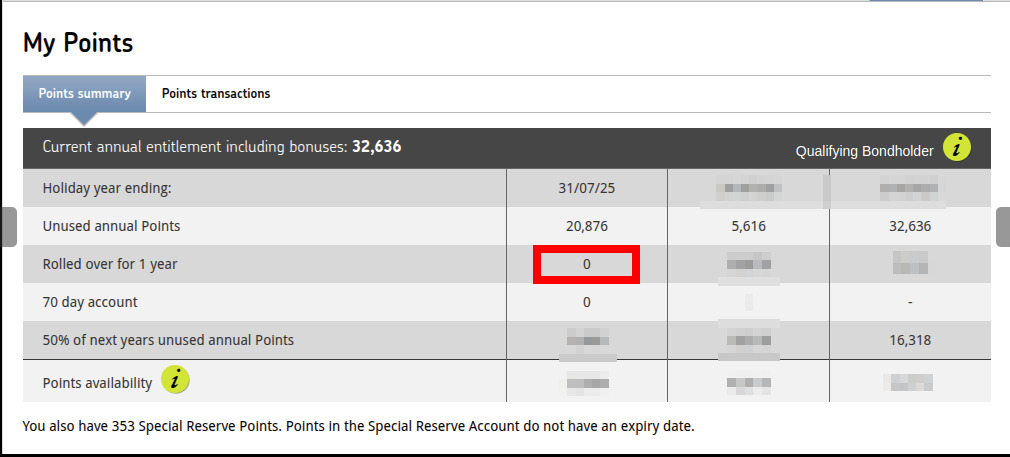This screenshot has width=1010, height=457.
Task: Select the Points summary tab
Action: [x=84, y=93]
